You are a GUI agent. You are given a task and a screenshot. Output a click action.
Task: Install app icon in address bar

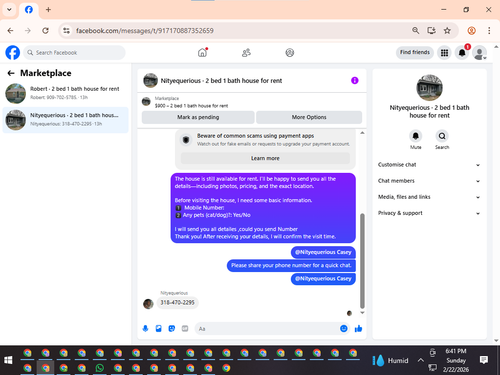coord(431,31)
